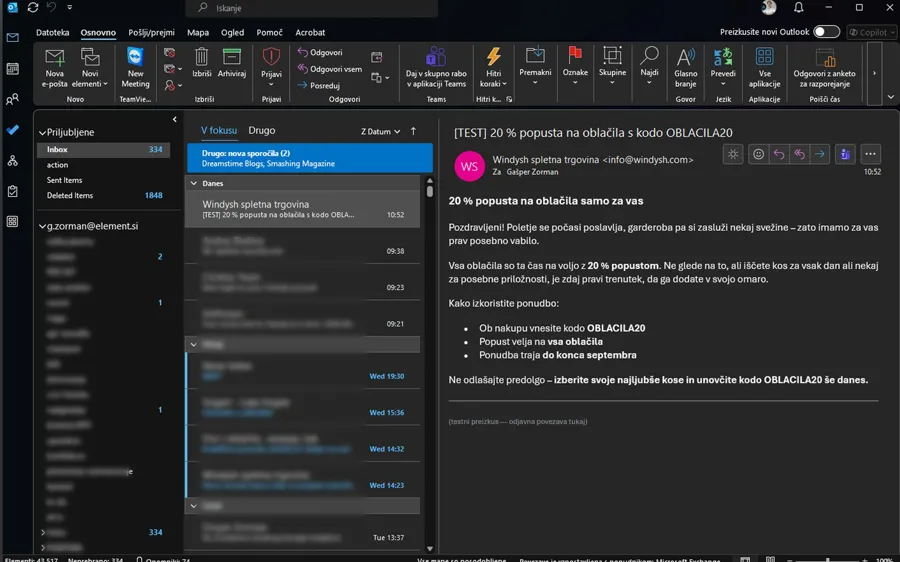Image resolution: width=900 pixels, height=562 pixels.
Task: Select action folder in favorites
Action: [103, 165]
